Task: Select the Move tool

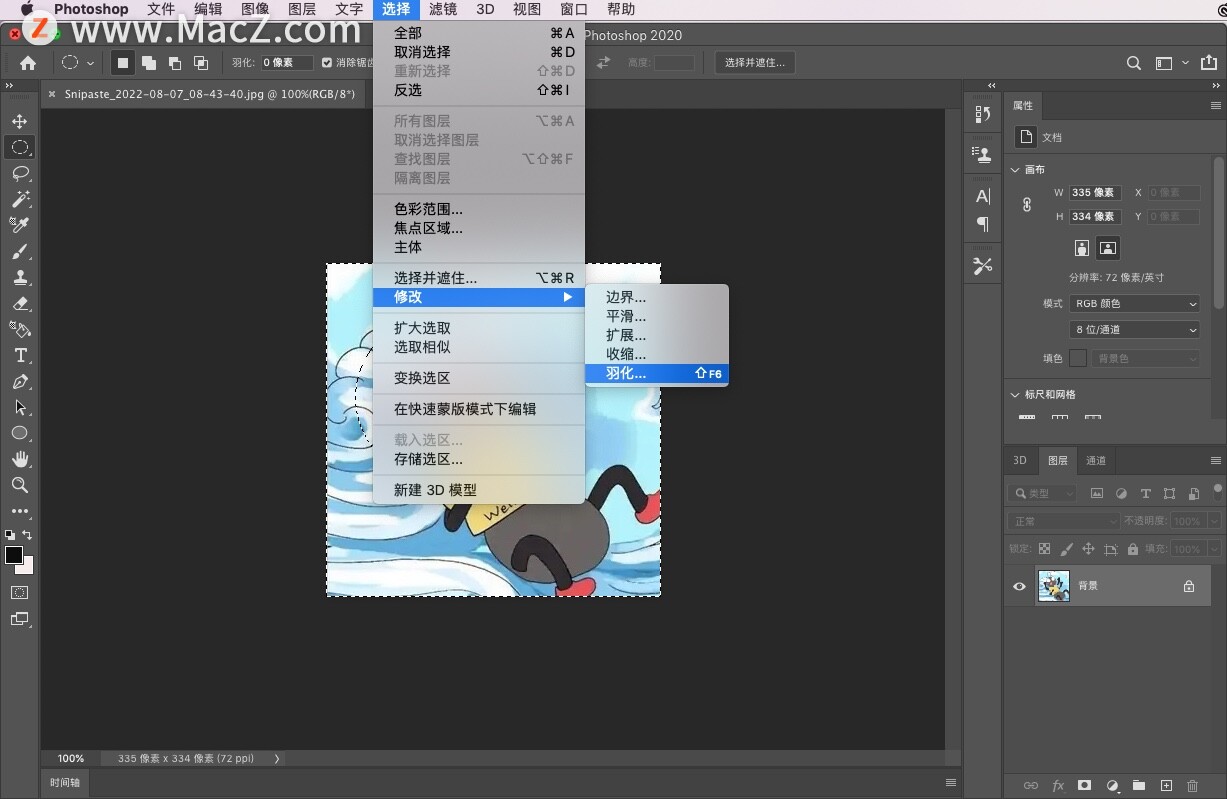Action: click(20, 121)
